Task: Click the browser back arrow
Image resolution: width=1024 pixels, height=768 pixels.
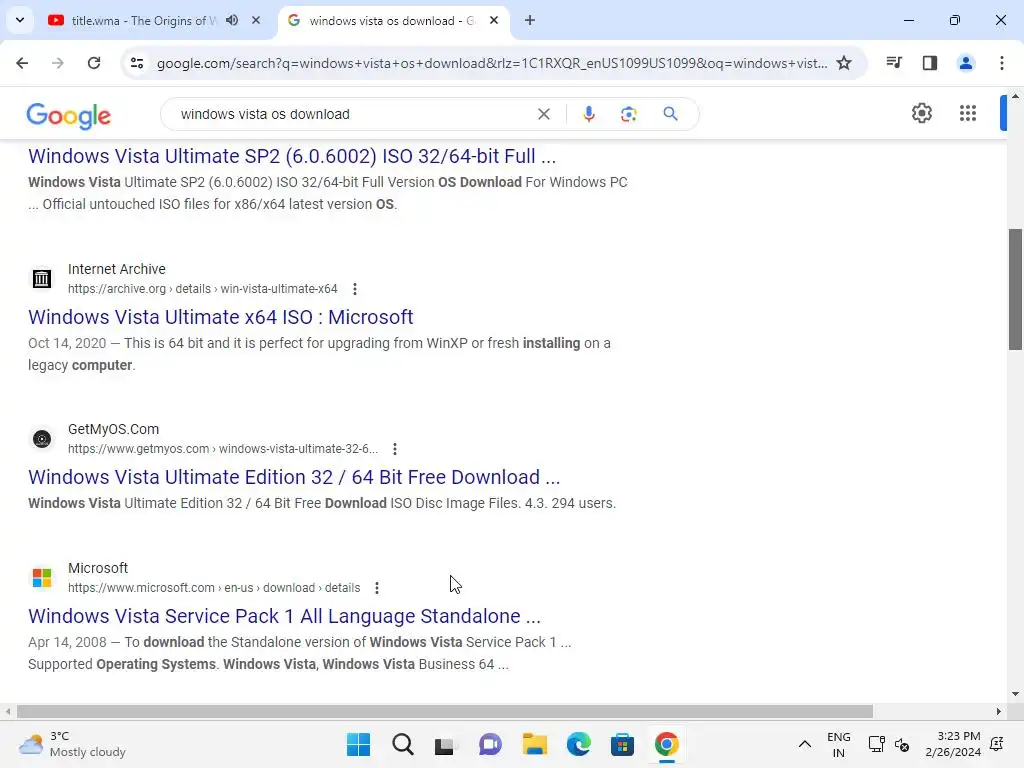Action: (22, 63)
